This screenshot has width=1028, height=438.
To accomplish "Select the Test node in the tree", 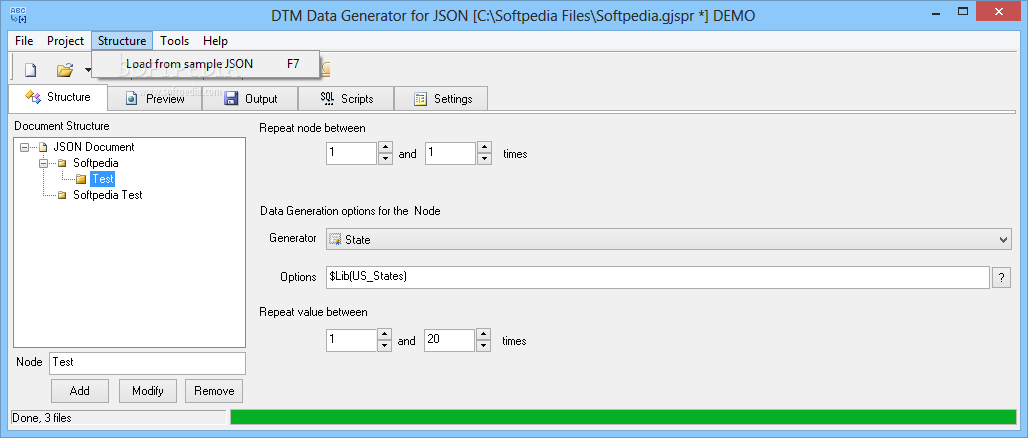I will [x=102, y=178].
